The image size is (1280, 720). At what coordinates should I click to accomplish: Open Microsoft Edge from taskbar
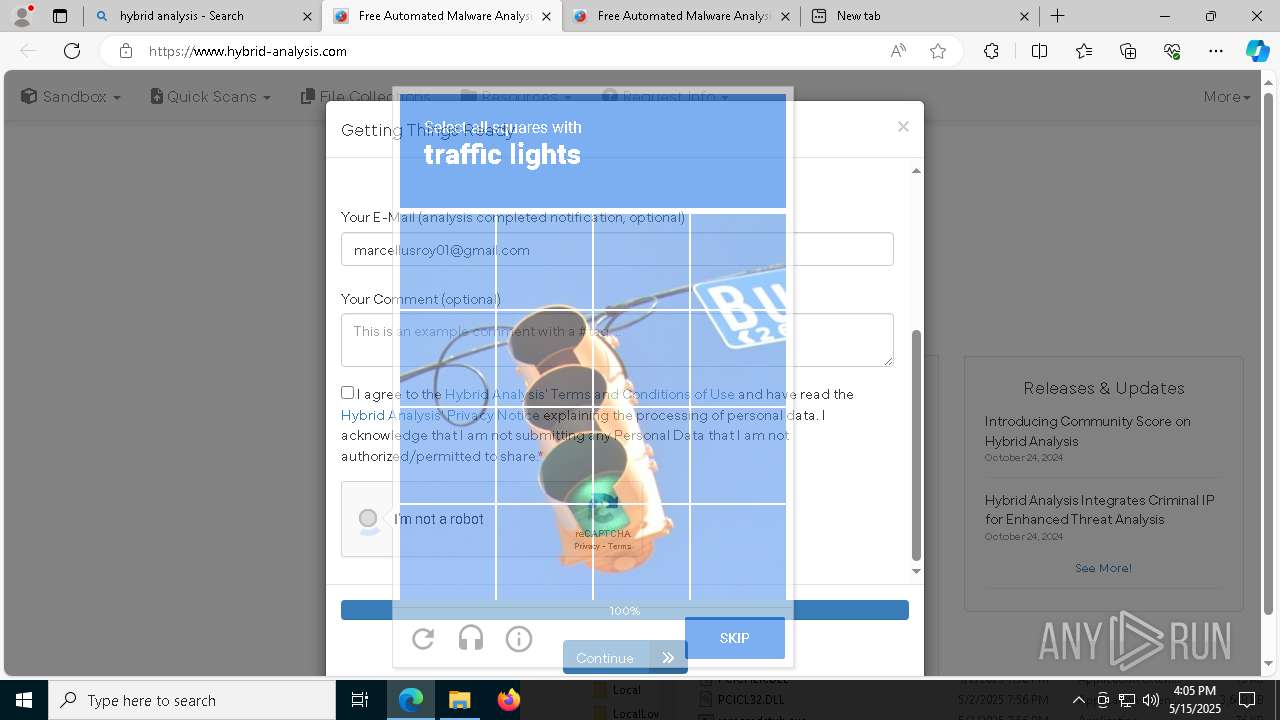coord(411,700)
